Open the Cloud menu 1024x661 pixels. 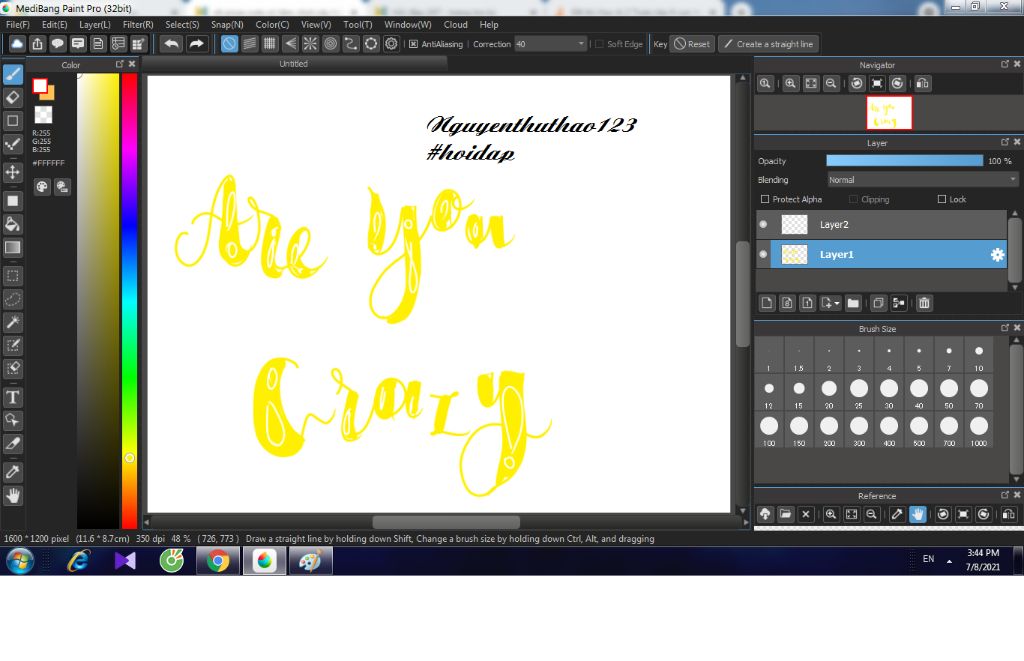[x=456, y=25]
